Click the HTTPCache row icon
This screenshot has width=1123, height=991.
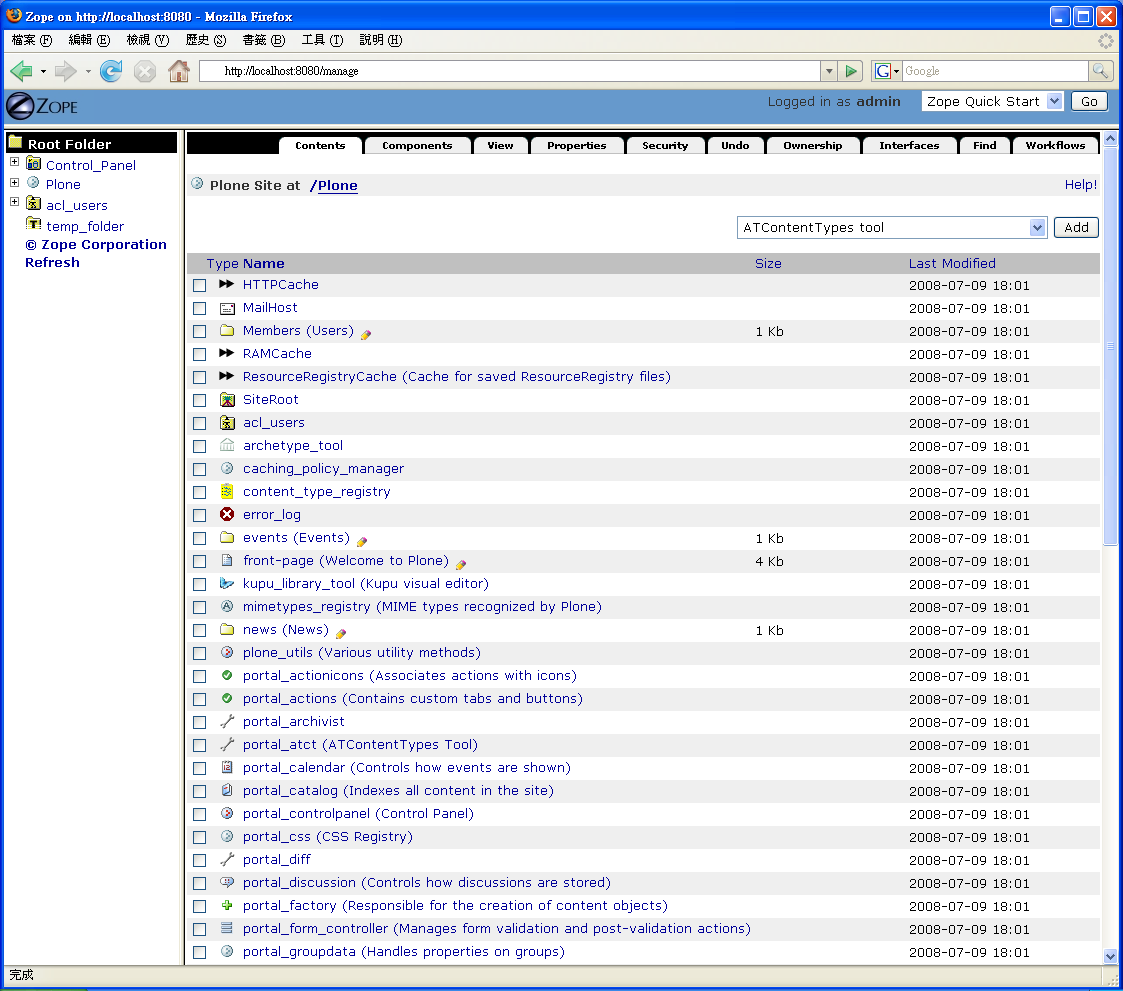tap(227, 284)
